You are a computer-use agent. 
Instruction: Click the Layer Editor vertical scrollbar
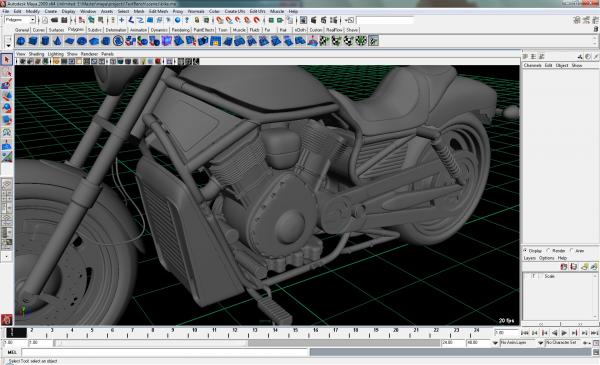point(595,297)
